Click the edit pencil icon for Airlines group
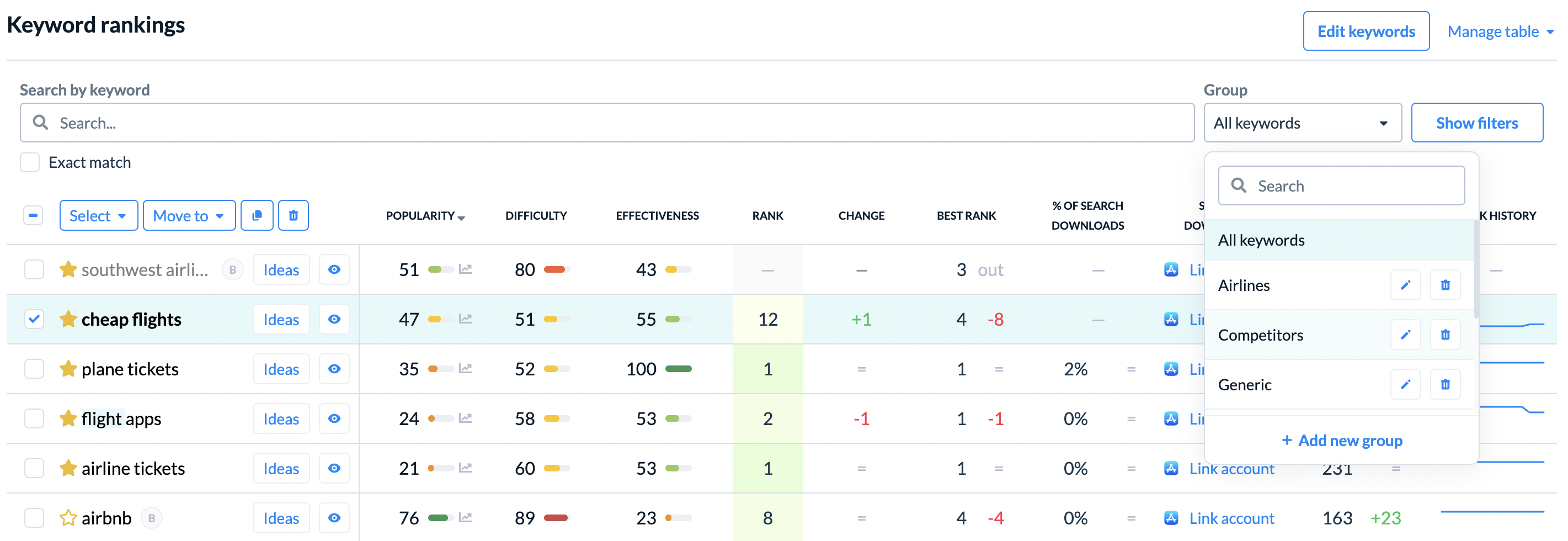1568x541 pixels. point(1405,285)
